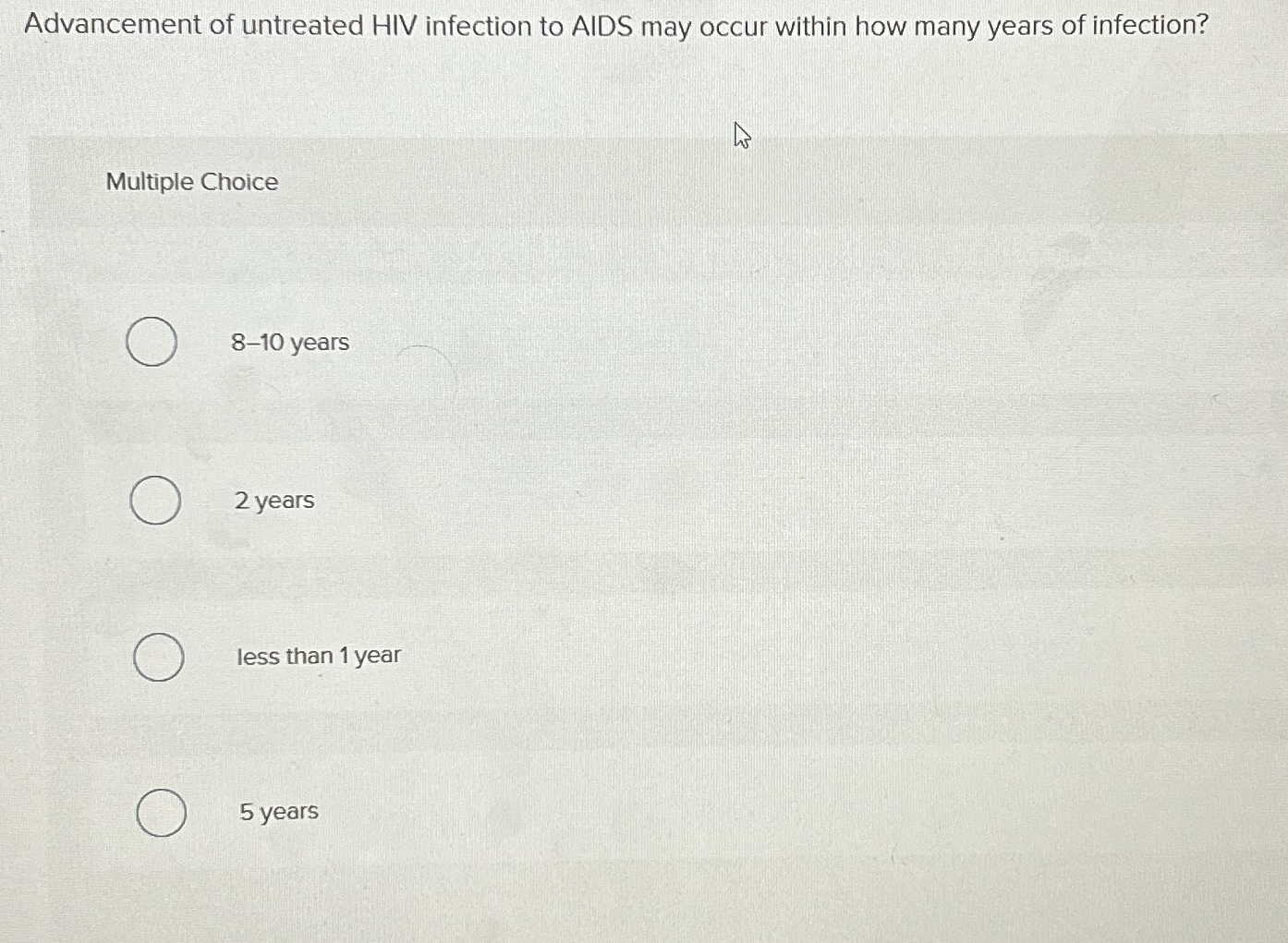
Task: Click the answer text 8–10 years
Action: click(289, 342)
